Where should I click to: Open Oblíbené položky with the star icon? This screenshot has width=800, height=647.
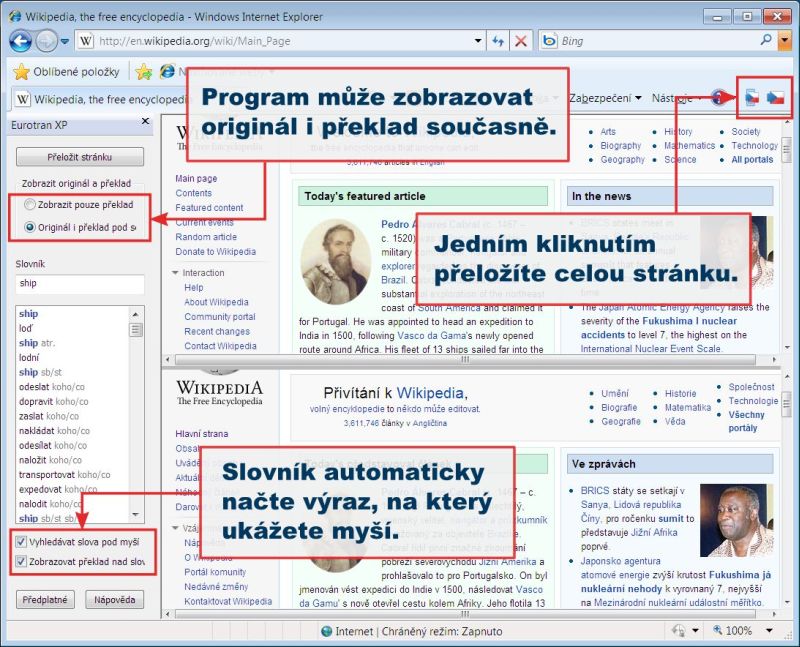point(20,72)
